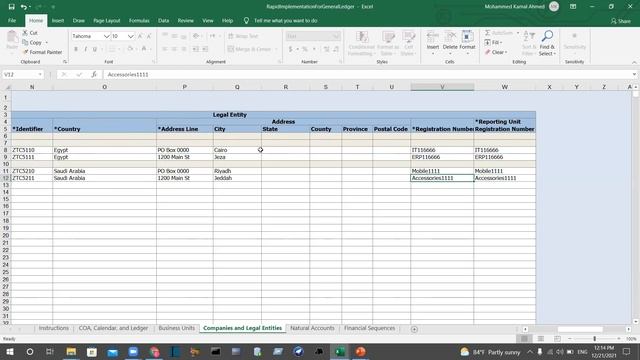
Task: Open PowerPoint from taskbar
Action: (360, 351)
